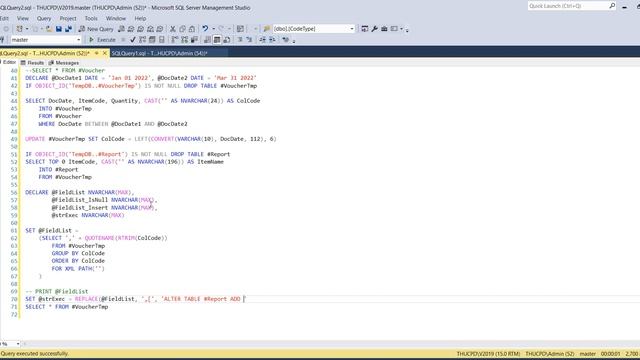
Task: Open an Analysis Services DAX Query
Action: [x=160, y=29]
